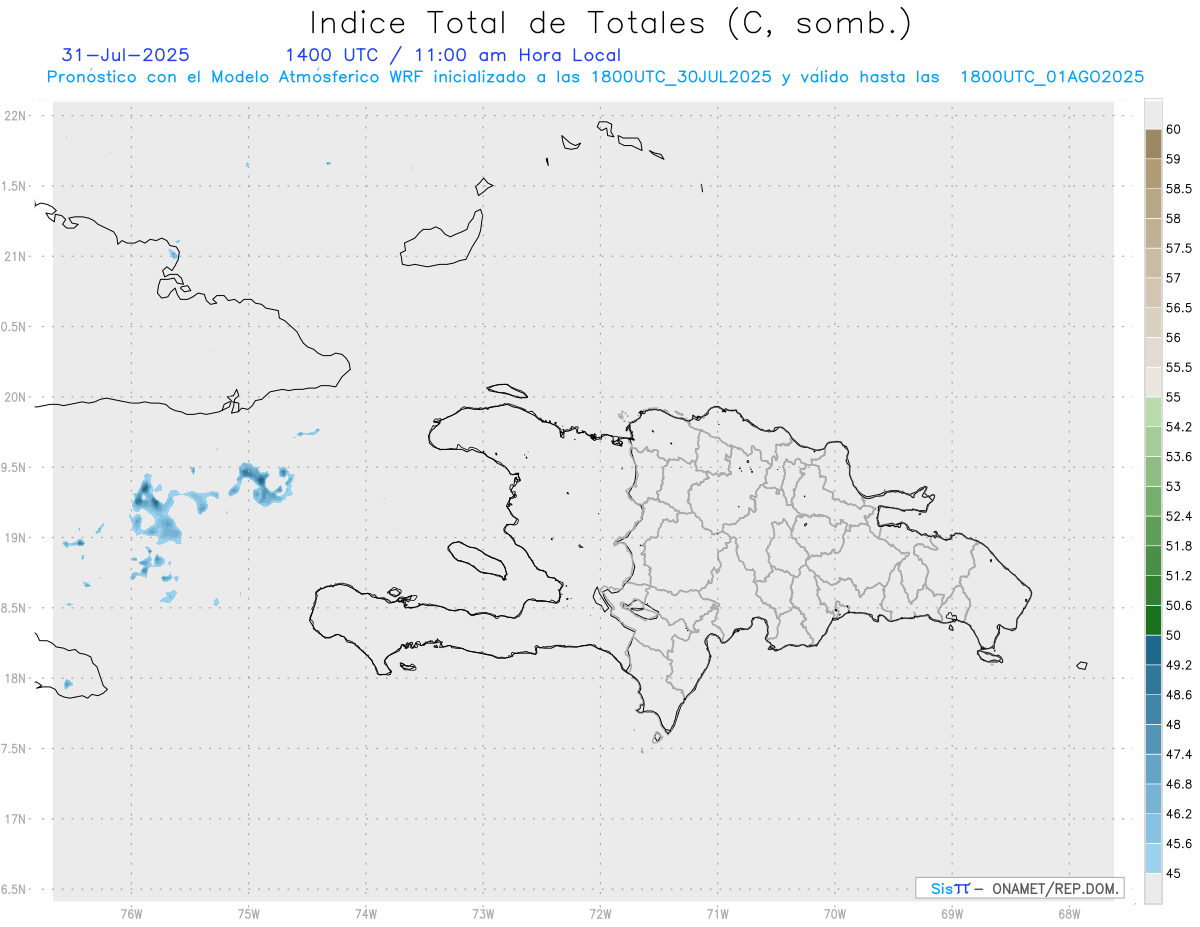The height and width of the screenshot is (927, 1200).
Task: Click the light blue swatch between 45 and 45.6
Action: click(x=1153, y=858)
